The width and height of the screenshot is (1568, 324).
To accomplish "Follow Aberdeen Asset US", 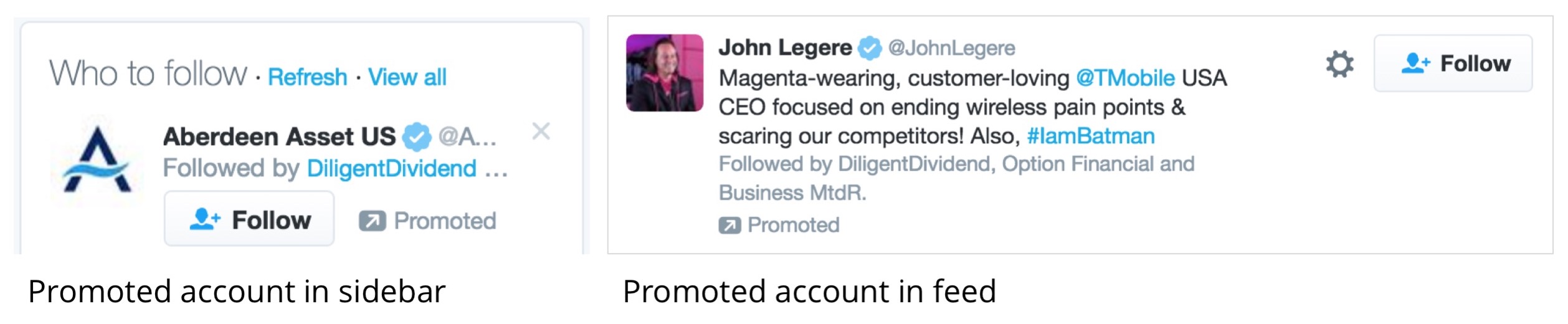I will pos(249,219).
